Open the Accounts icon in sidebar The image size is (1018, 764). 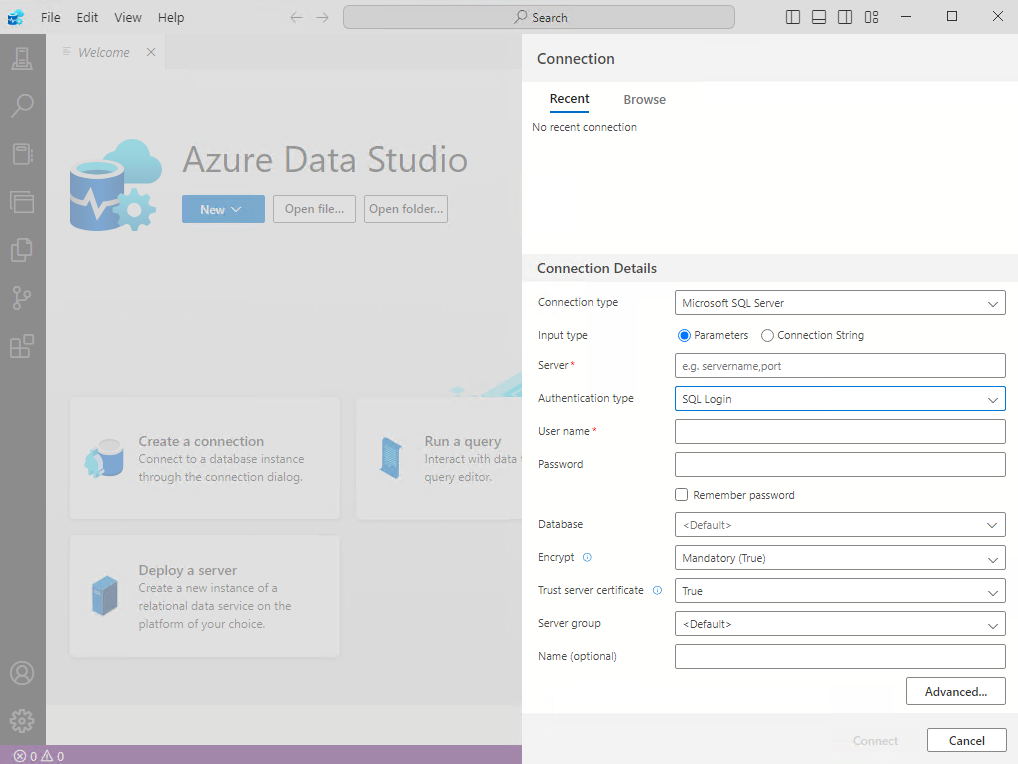pyautogui.click(x=22, y=673)
